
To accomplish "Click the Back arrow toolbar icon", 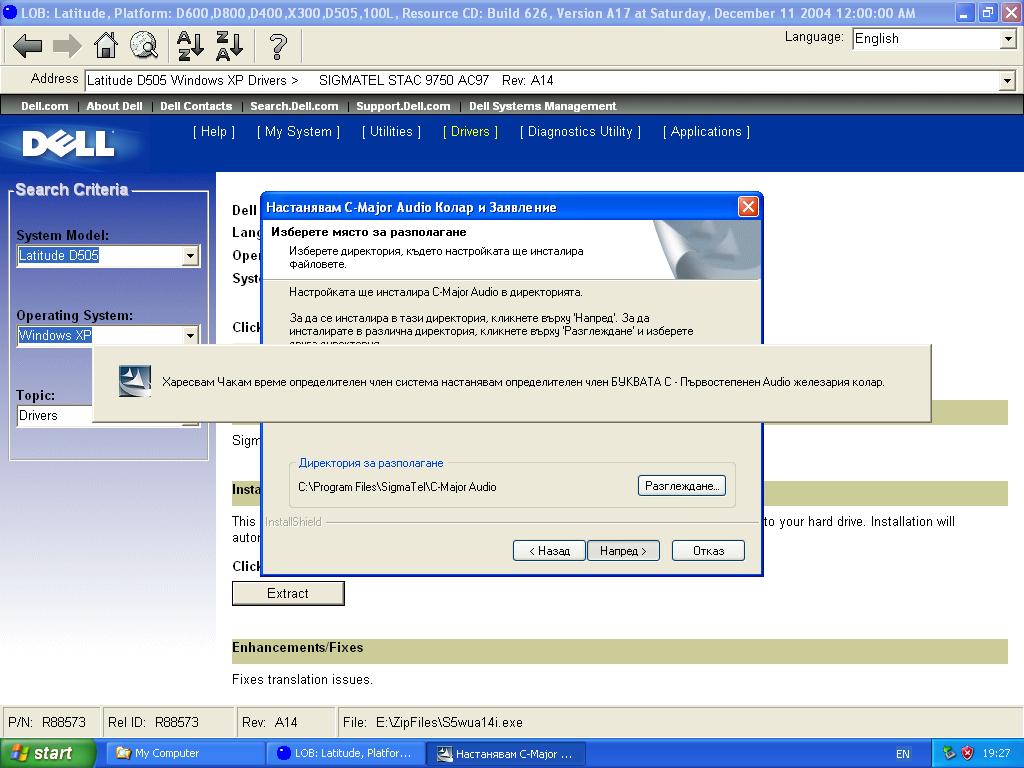I will (27, 46).
